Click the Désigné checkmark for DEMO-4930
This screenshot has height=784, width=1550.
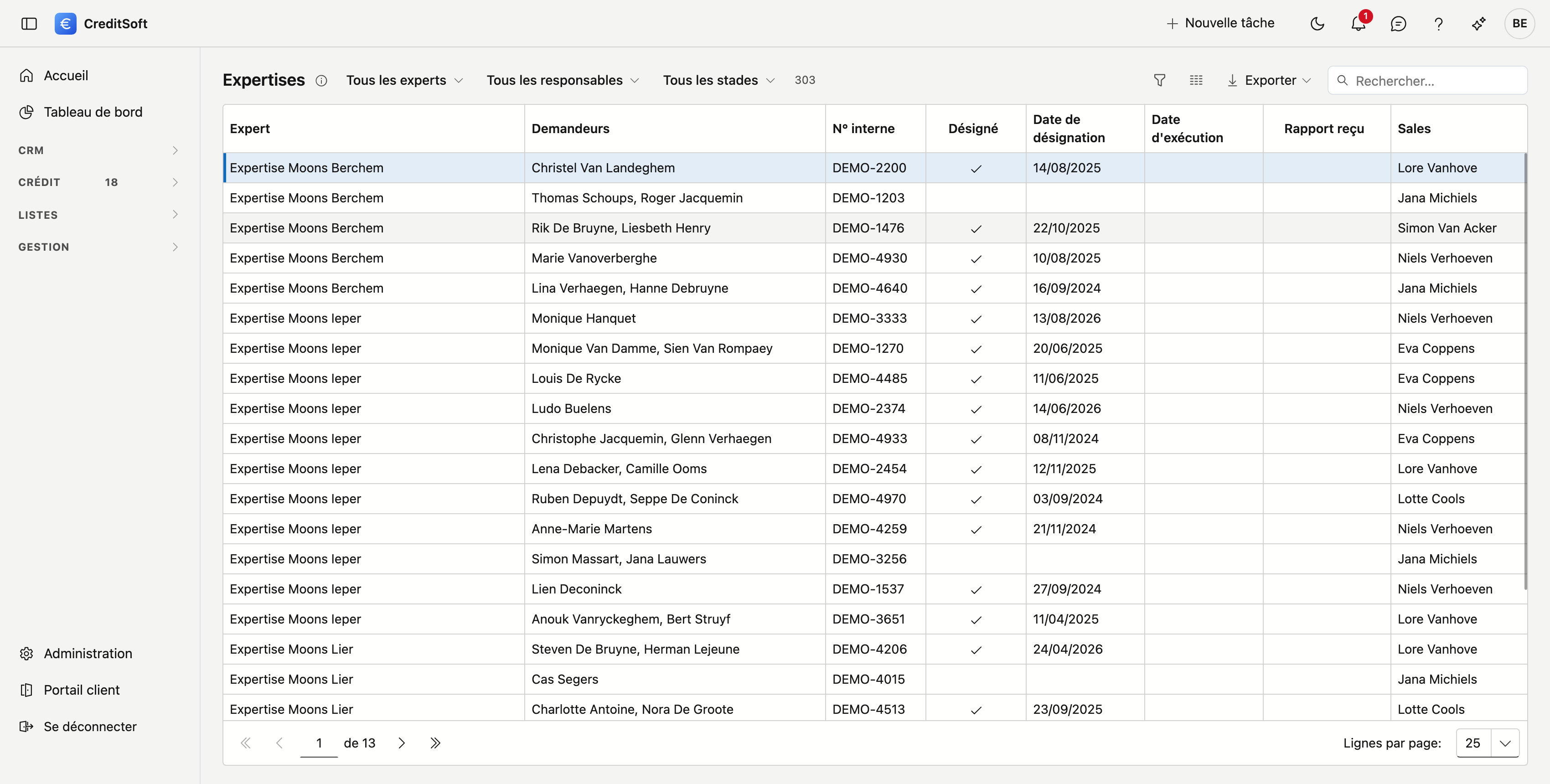coord(976,259)
